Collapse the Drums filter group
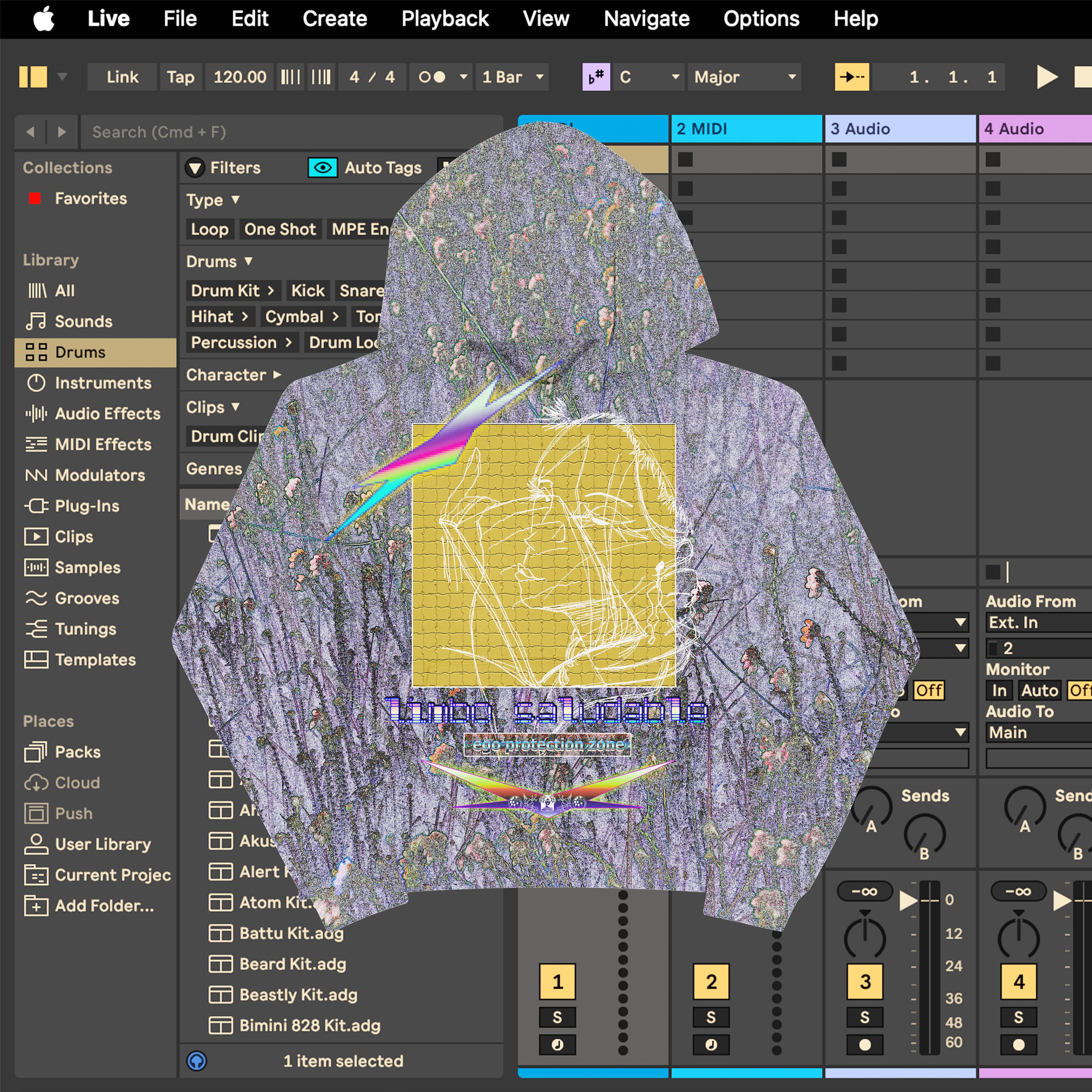1092x1092 pixels. (x=248, y=261)
